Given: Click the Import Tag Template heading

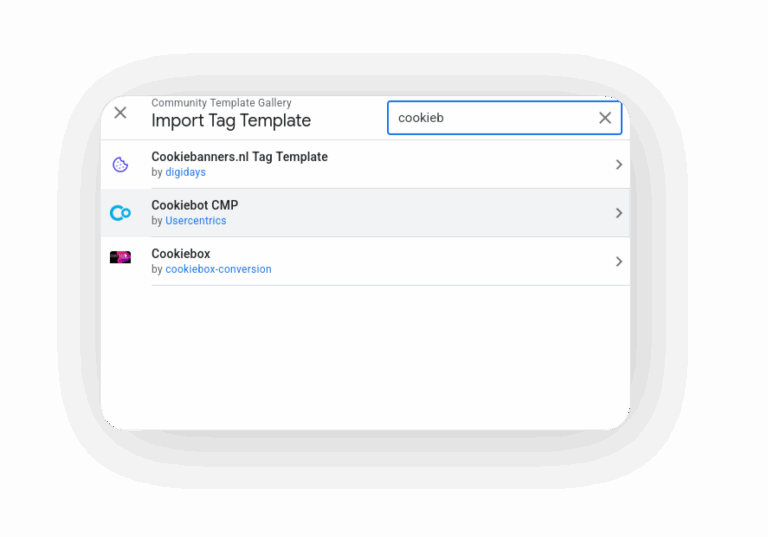Looking at the screenshot, I should tap(231, 121).
